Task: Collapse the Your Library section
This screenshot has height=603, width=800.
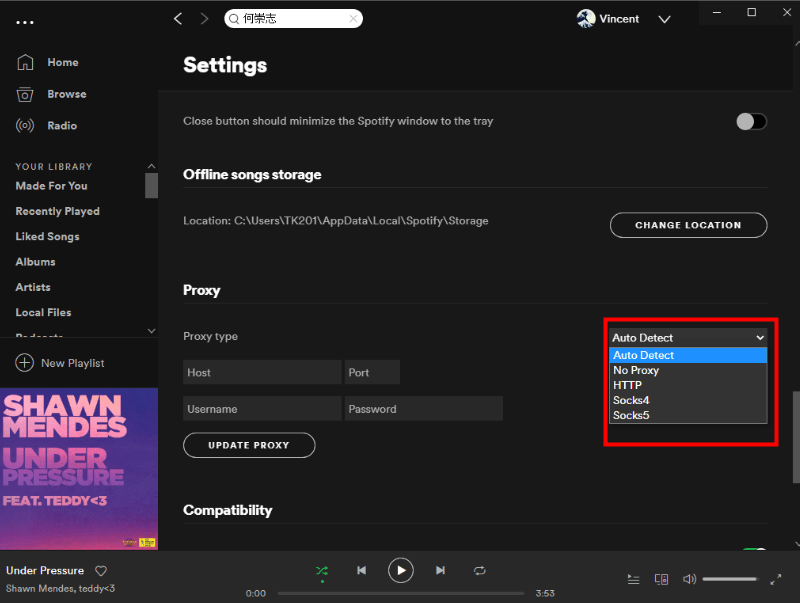Action: (151, 165)
